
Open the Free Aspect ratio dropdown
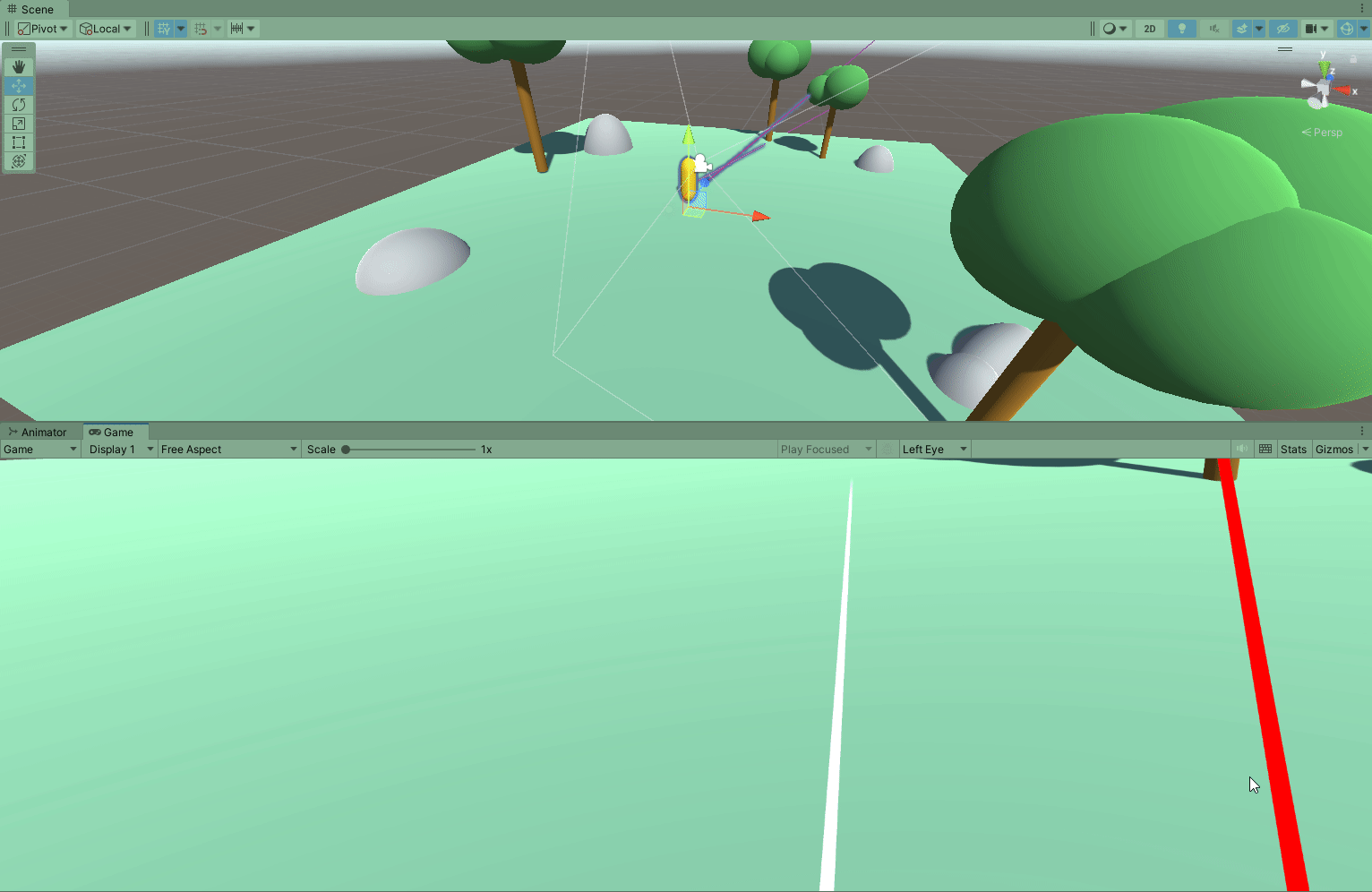point(229,450)
